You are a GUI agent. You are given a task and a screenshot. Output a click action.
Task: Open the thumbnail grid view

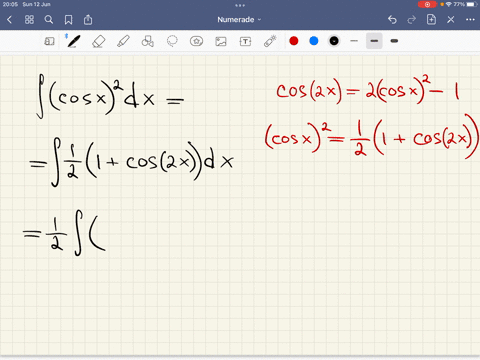pyautogui.click(x=29, y=20)
